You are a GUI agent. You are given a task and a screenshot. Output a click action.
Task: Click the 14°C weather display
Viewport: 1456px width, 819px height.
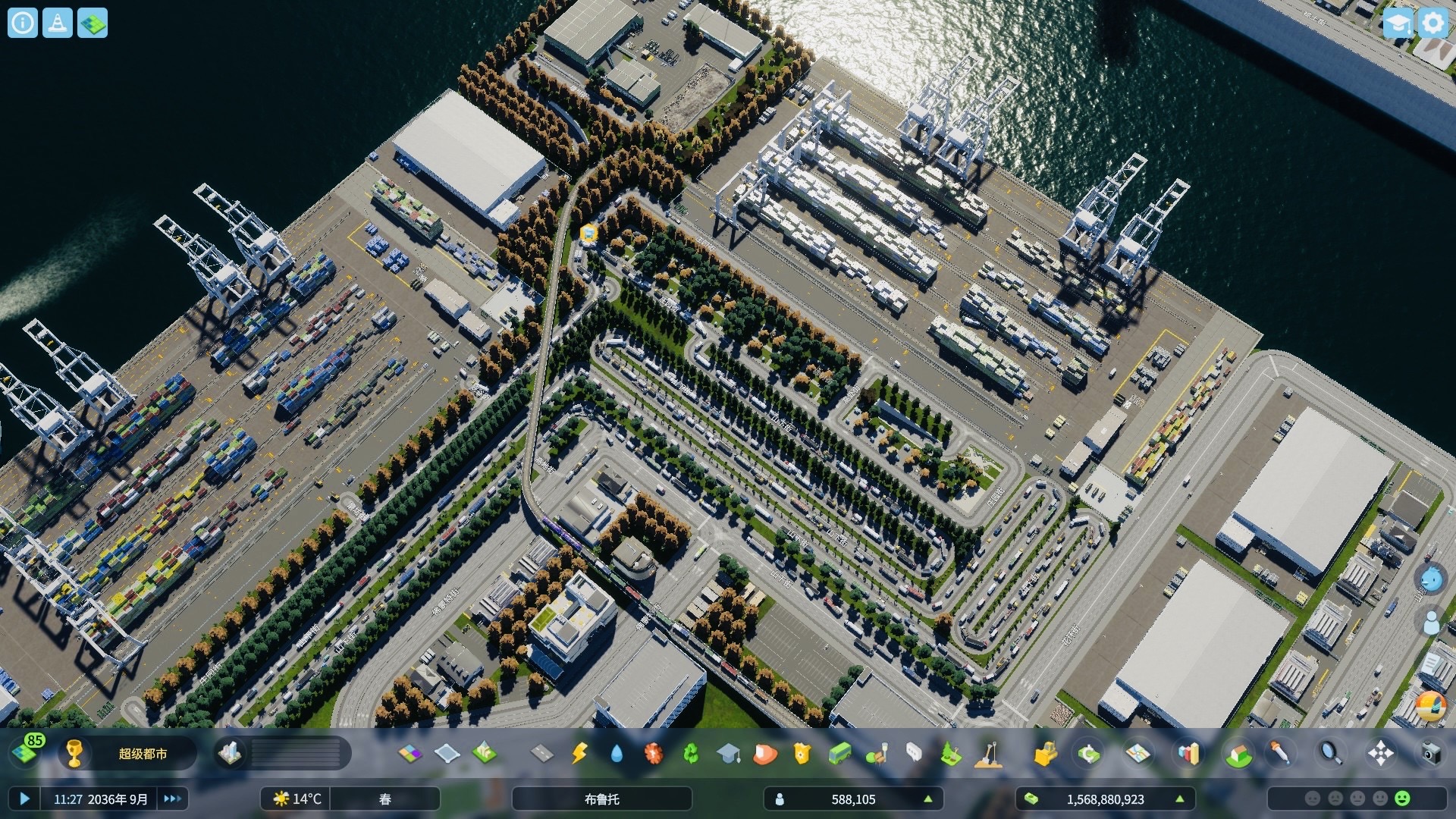click(297, 799)
